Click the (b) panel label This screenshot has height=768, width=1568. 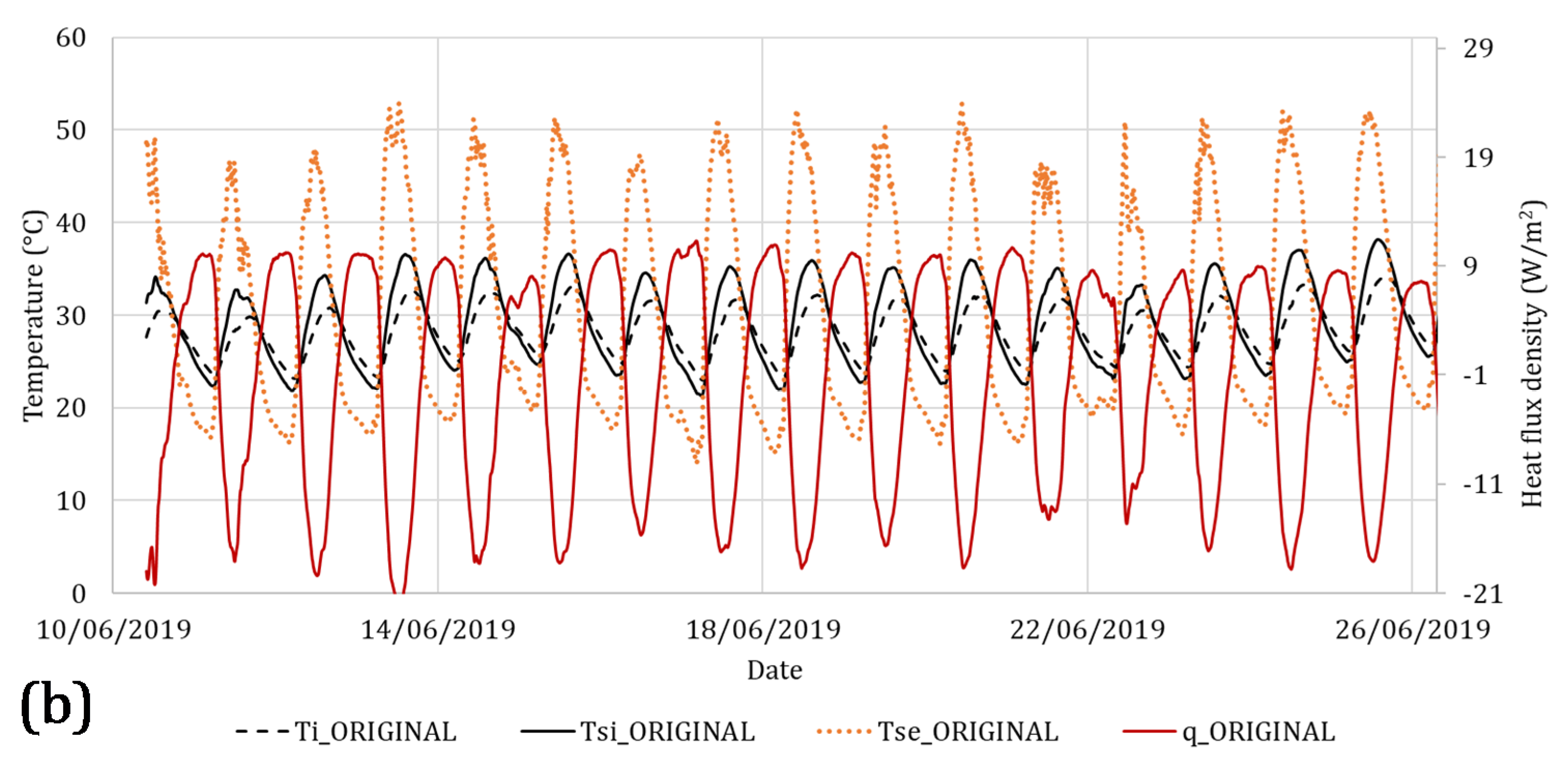pos(55,707)
